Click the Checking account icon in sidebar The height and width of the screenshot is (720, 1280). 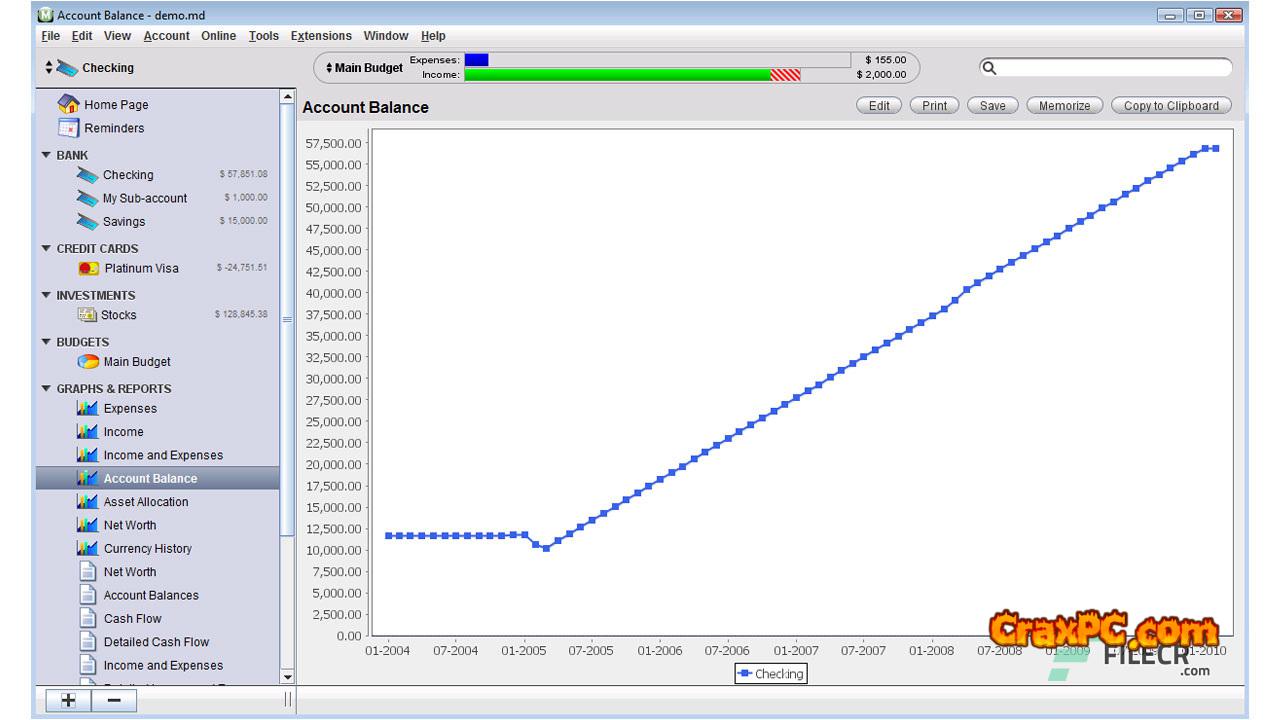coord(87,175)
